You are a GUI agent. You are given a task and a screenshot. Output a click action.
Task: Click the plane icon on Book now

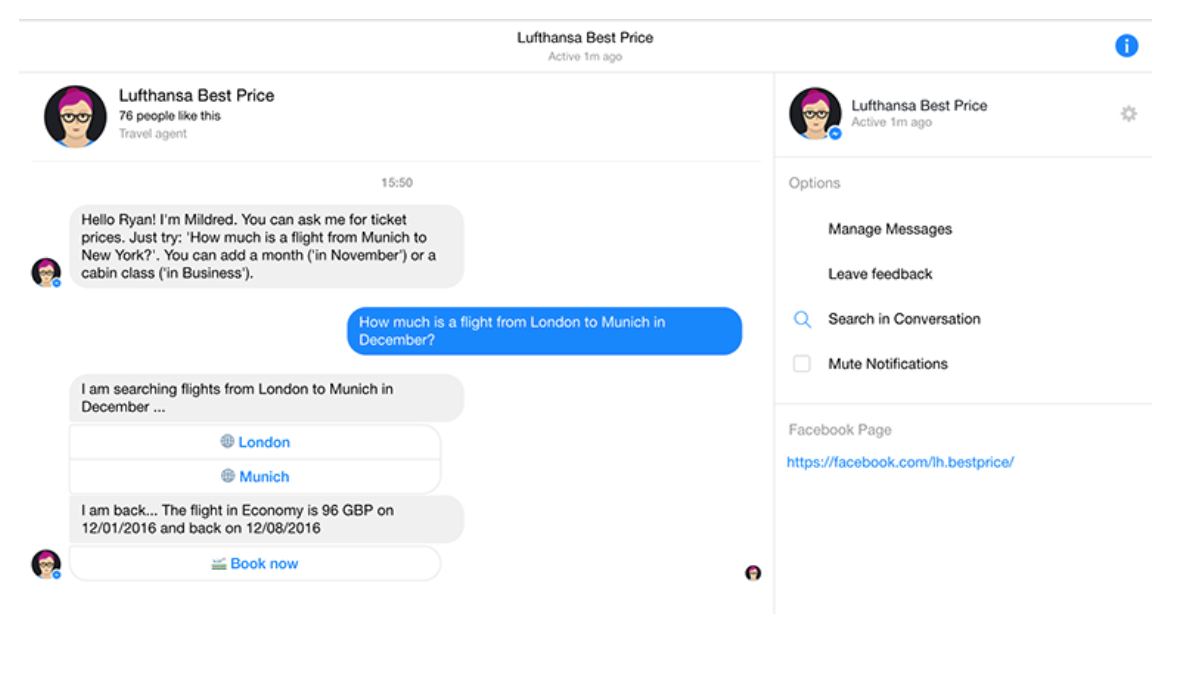[x=219, y=564]
